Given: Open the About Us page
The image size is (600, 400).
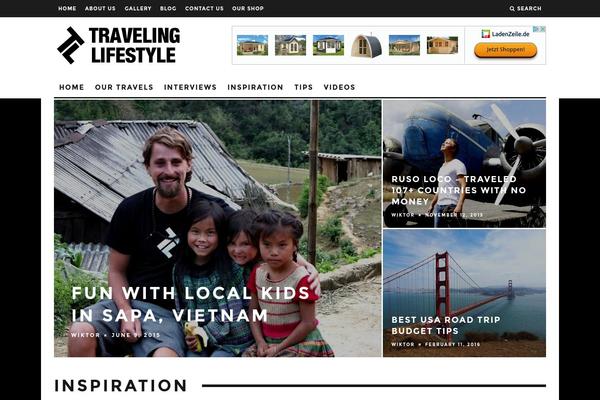Looking at the screenshot, I should pyautogui.click(x=100, y=8).
